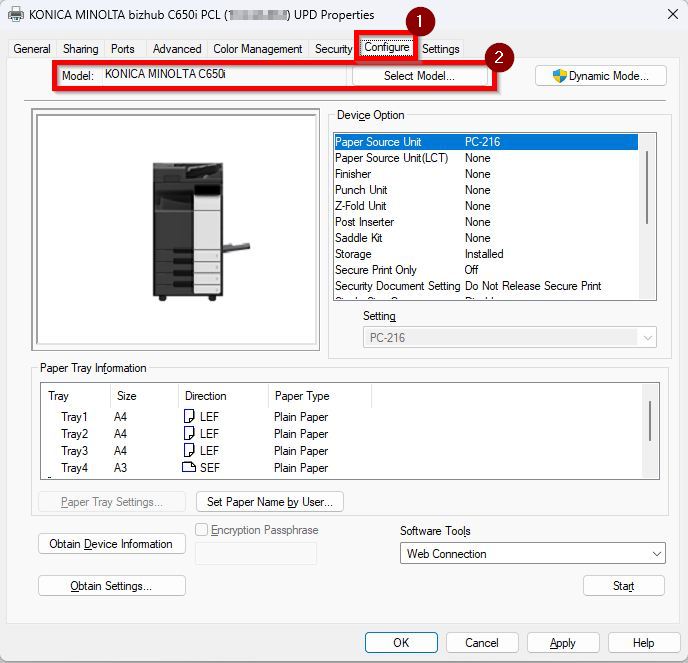Click the printer icon in title bar
Viewport: 688px width, 663px height.
[x=16, y=14]
